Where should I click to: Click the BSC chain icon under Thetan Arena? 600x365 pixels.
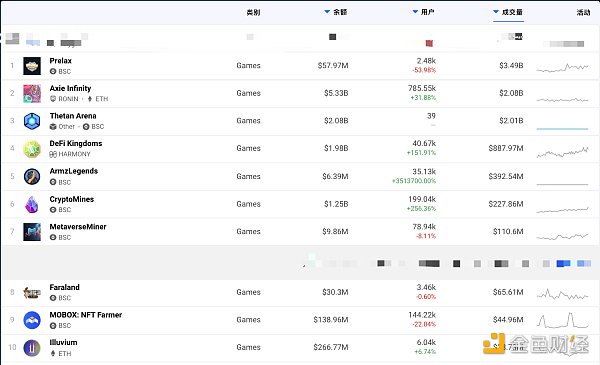tap(86, 127)
